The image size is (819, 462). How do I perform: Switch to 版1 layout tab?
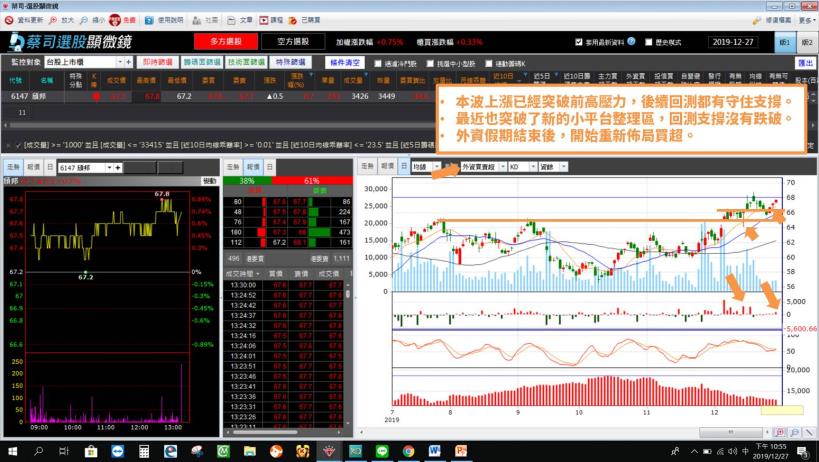coord(785,42)
